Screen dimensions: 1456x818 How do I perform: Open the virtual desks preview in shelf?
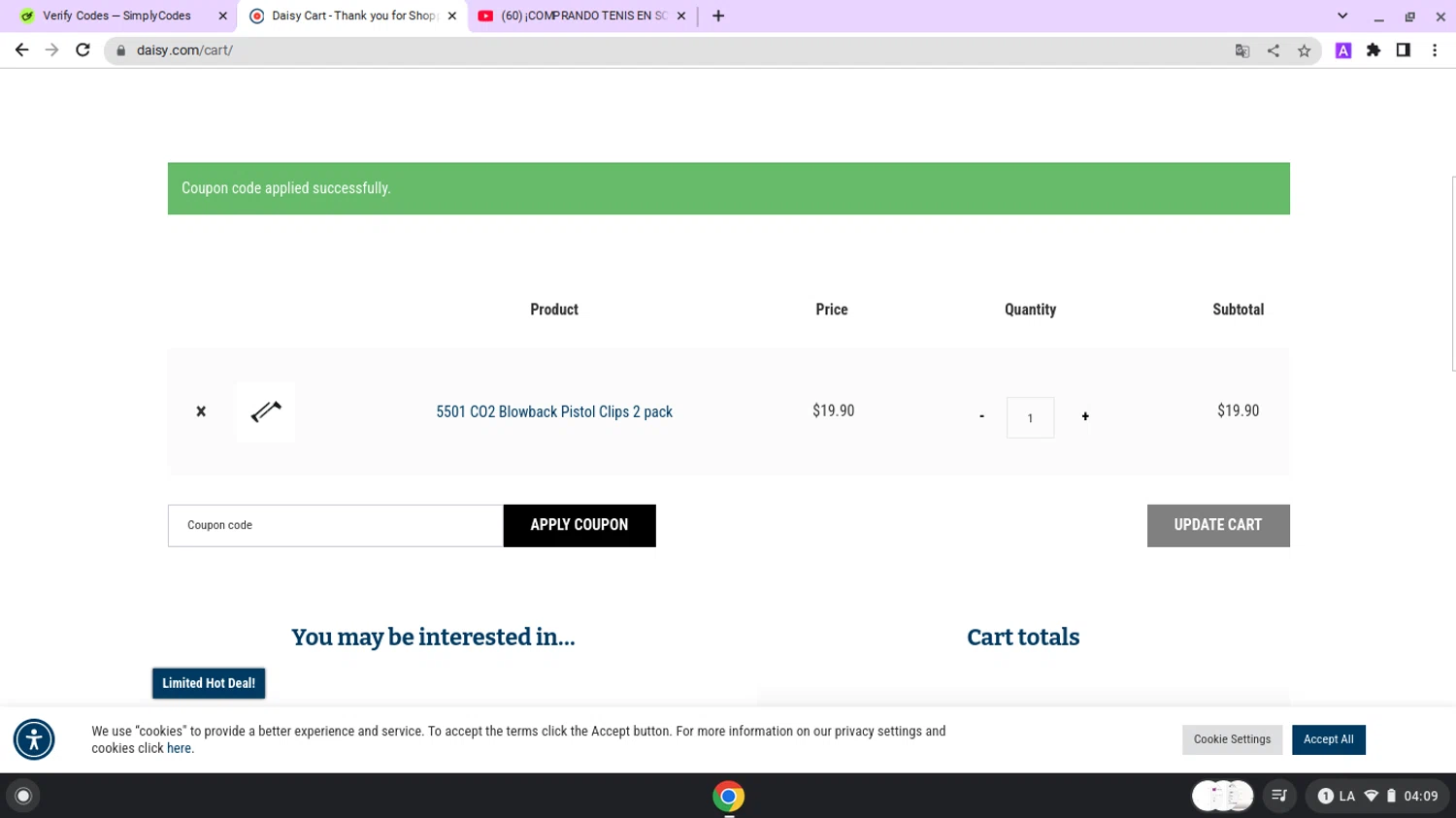click(x=1222, y=796)
